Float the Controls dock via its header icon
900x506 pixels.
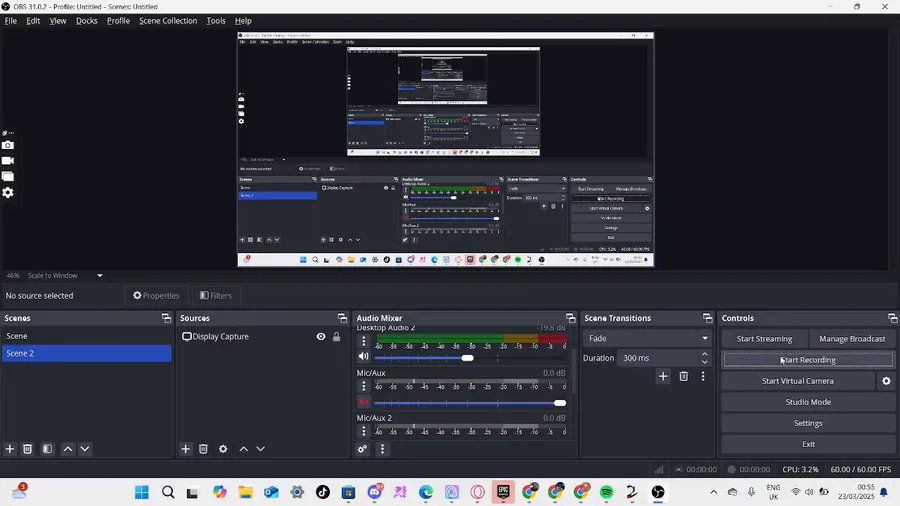[892, 318]
